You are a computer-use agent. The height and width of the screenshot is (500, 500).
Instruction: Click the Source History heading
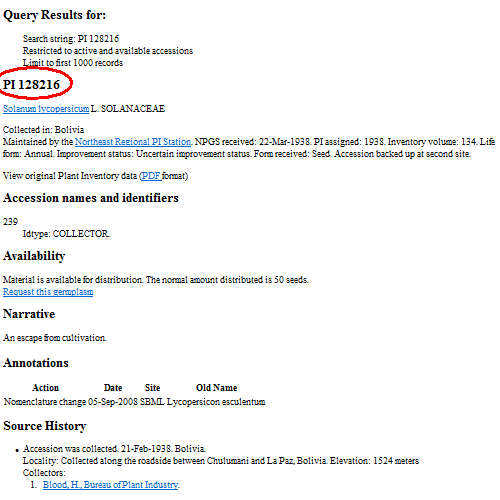coord(45,426)
